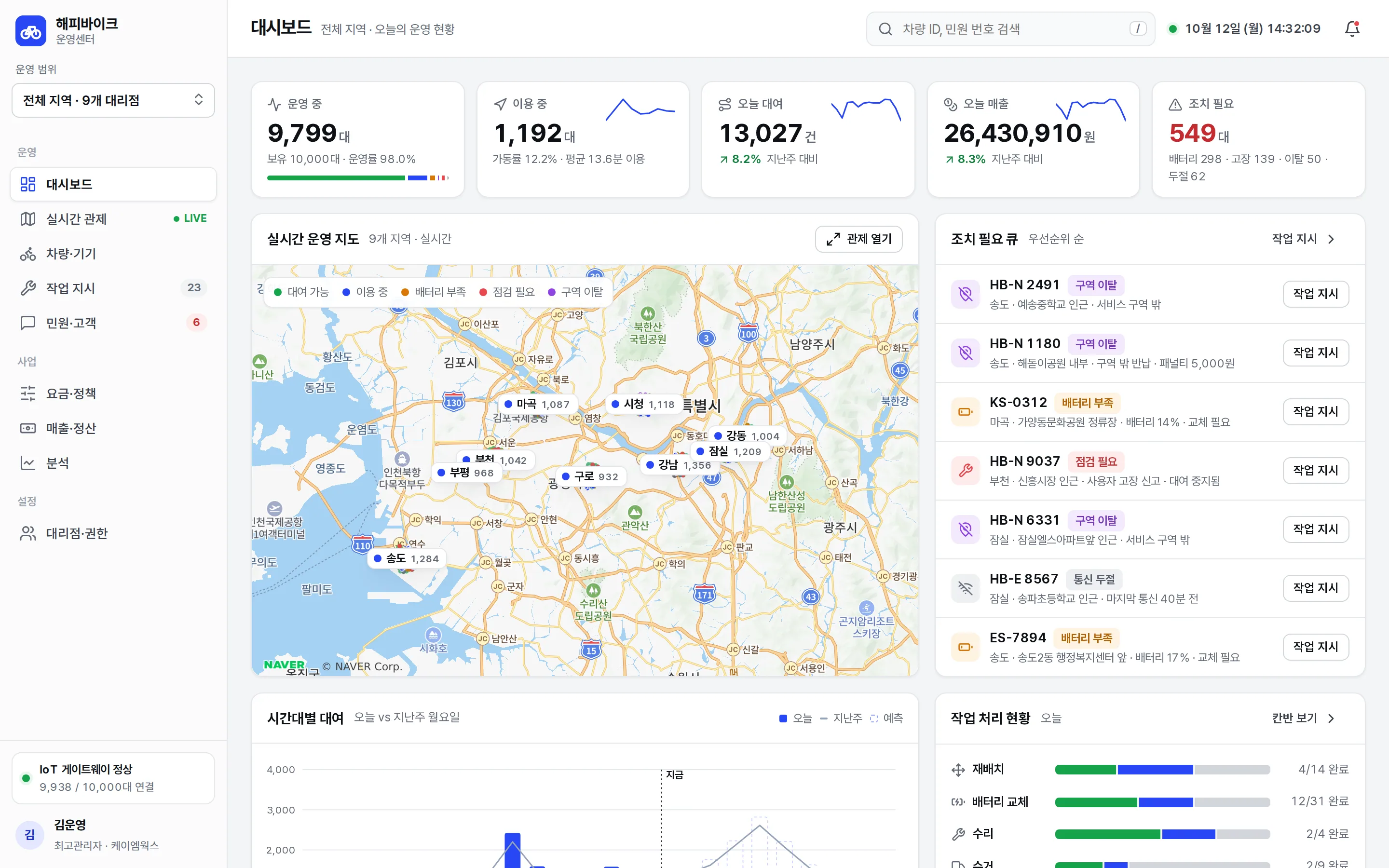Click the 재배치 move arrows icon
1389x868 pixels.
(x=958, y=770)
